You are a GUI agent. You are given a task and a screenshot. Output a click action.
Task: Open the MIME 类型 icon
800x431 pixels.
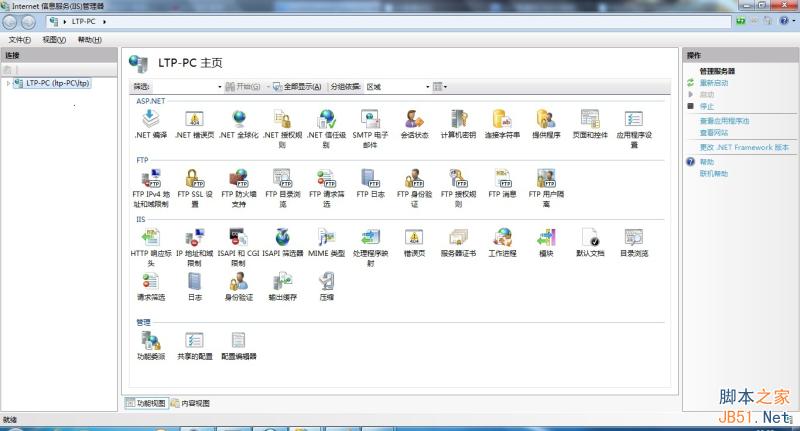click(325, 238)
